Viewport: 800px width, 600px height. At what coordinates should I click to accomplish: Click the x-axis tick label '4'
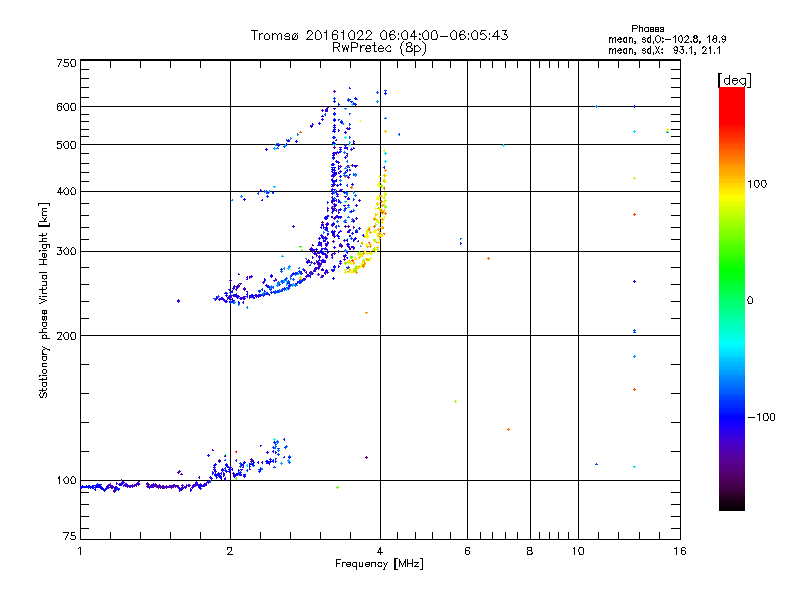click(x=380, y=551)
